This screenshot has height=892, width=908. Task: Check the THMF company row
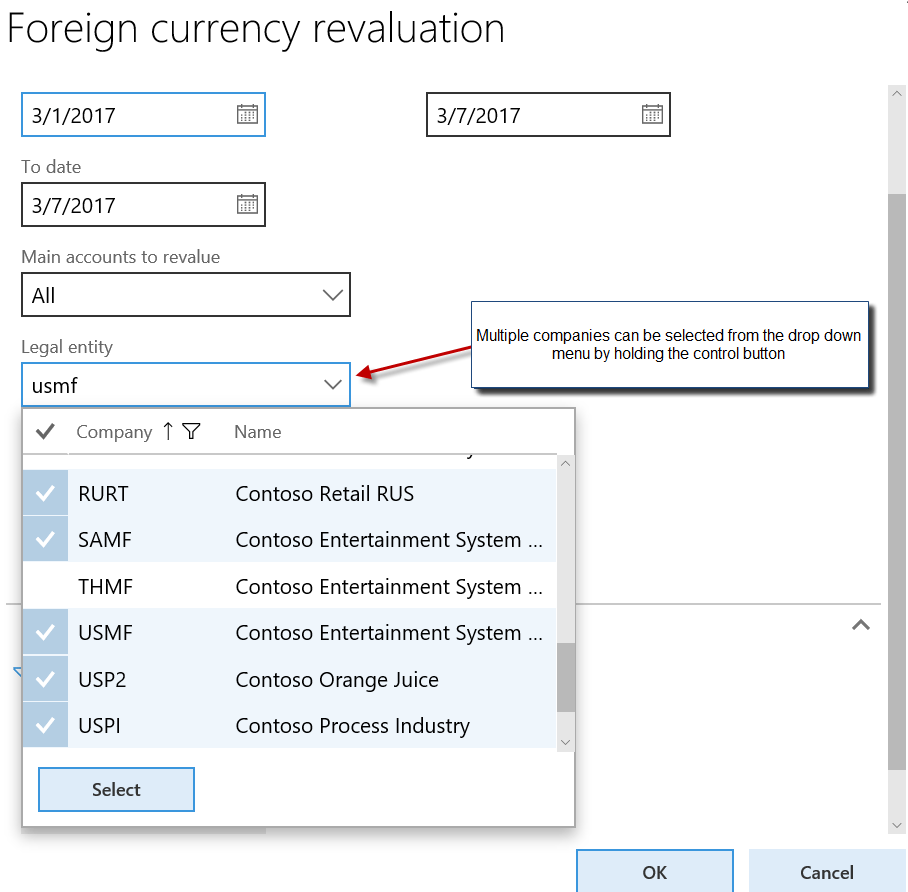pyautogui.click(x=45, y=586)
